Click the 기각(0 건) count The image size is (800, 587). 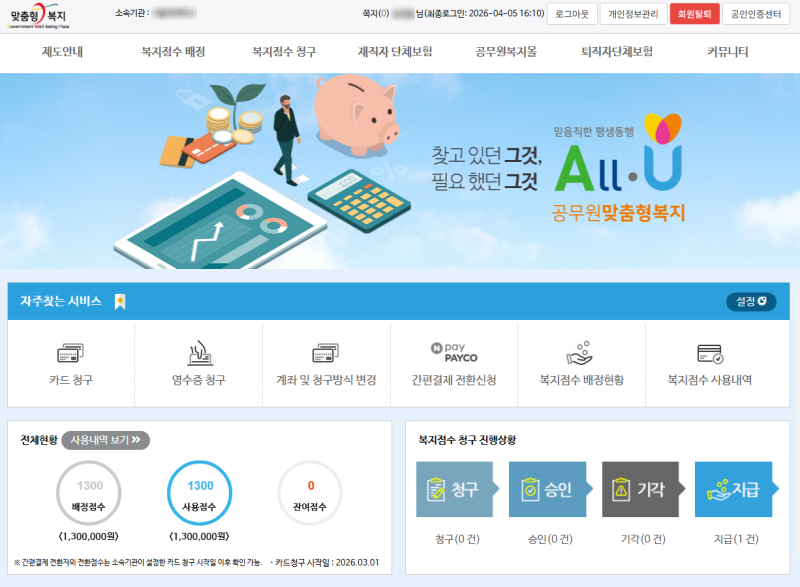(643, 539)
